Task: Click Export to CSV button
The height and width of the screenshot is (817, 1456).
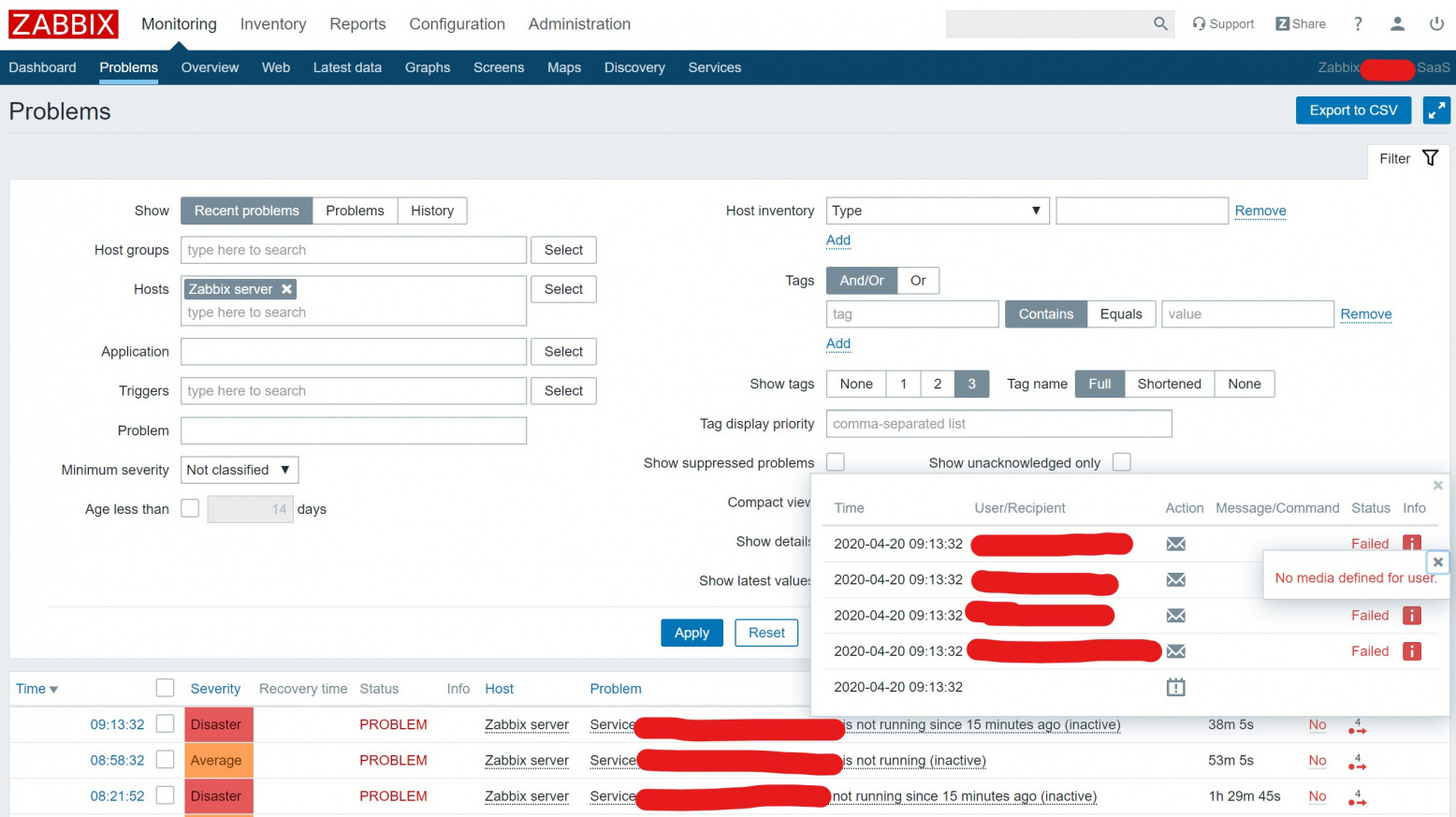Action: [1353, 110]
